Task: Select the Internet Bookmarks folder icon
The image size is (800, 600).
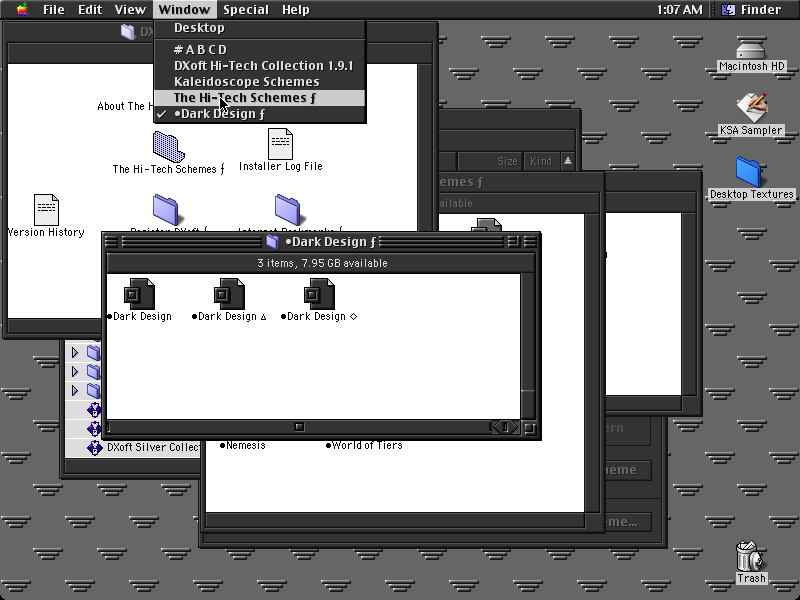Action: 287,210
